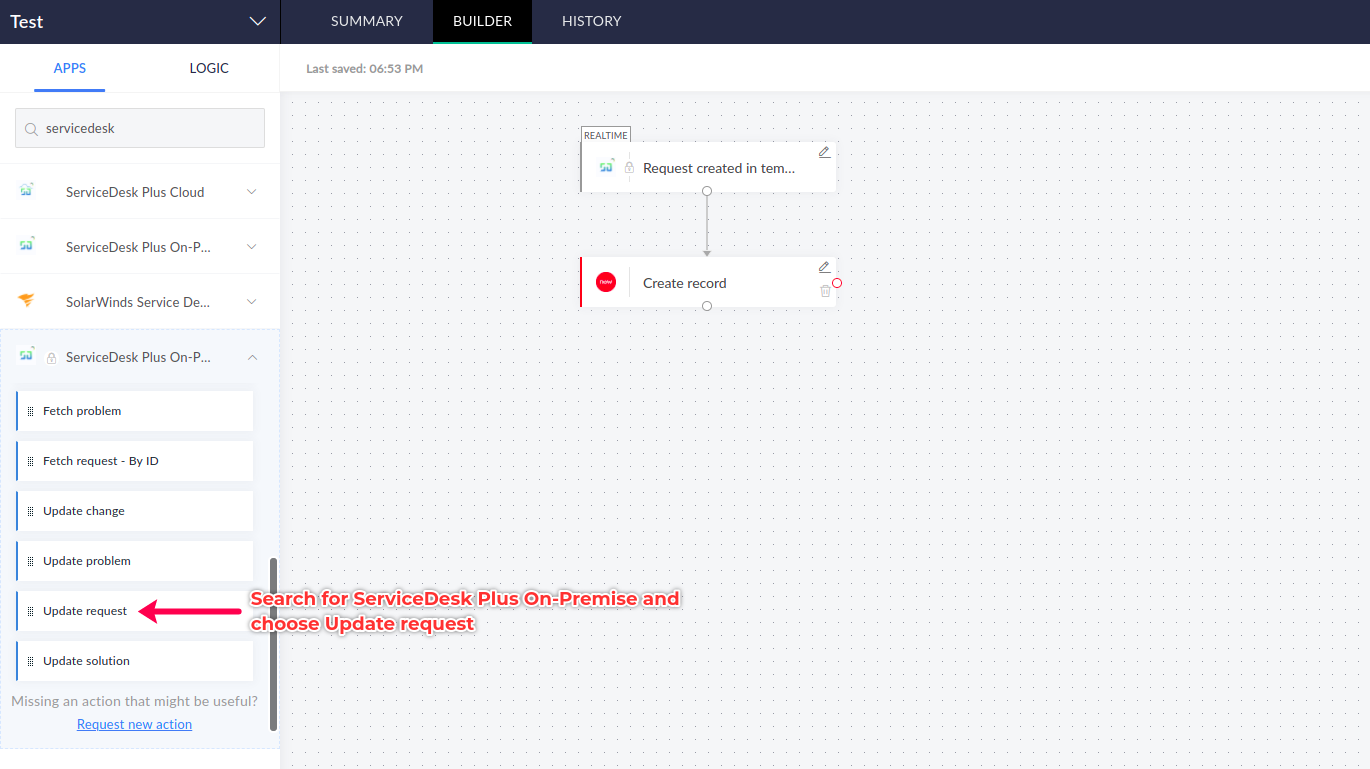Click the app icon of collapsed ServiceDesk Plus On-P...
Screen dimensions: 1370x769
pos(27,246)
